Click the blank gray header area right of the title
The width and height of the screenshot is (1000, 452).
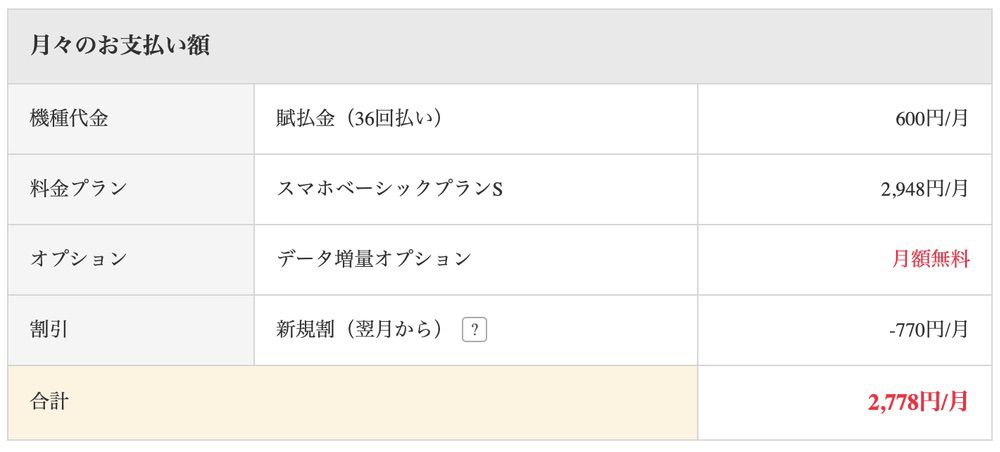pos(600,46)
